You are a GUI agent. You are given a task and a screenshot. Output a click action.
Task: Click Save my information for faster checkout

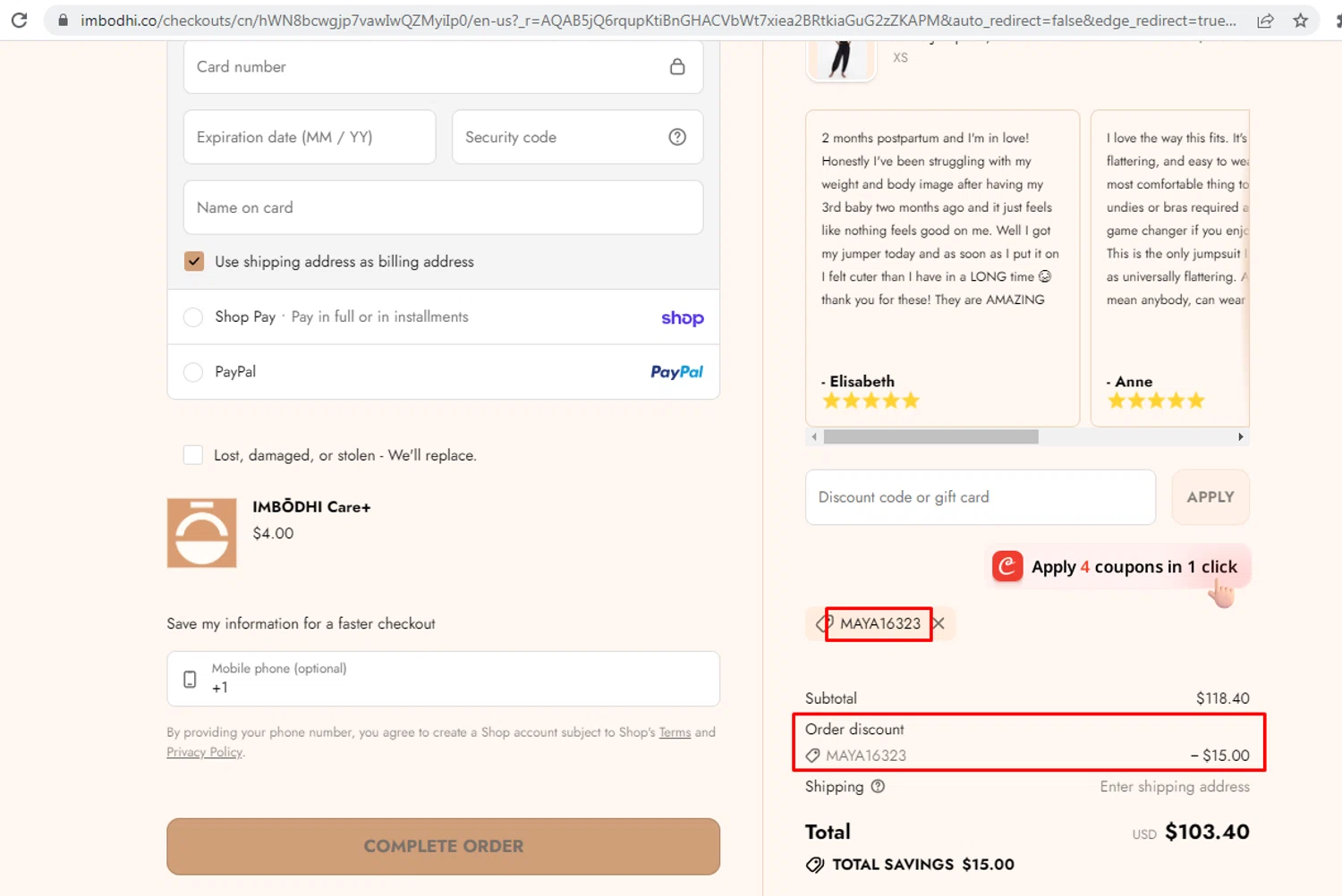pyautogui.click(x=301, y=624)
